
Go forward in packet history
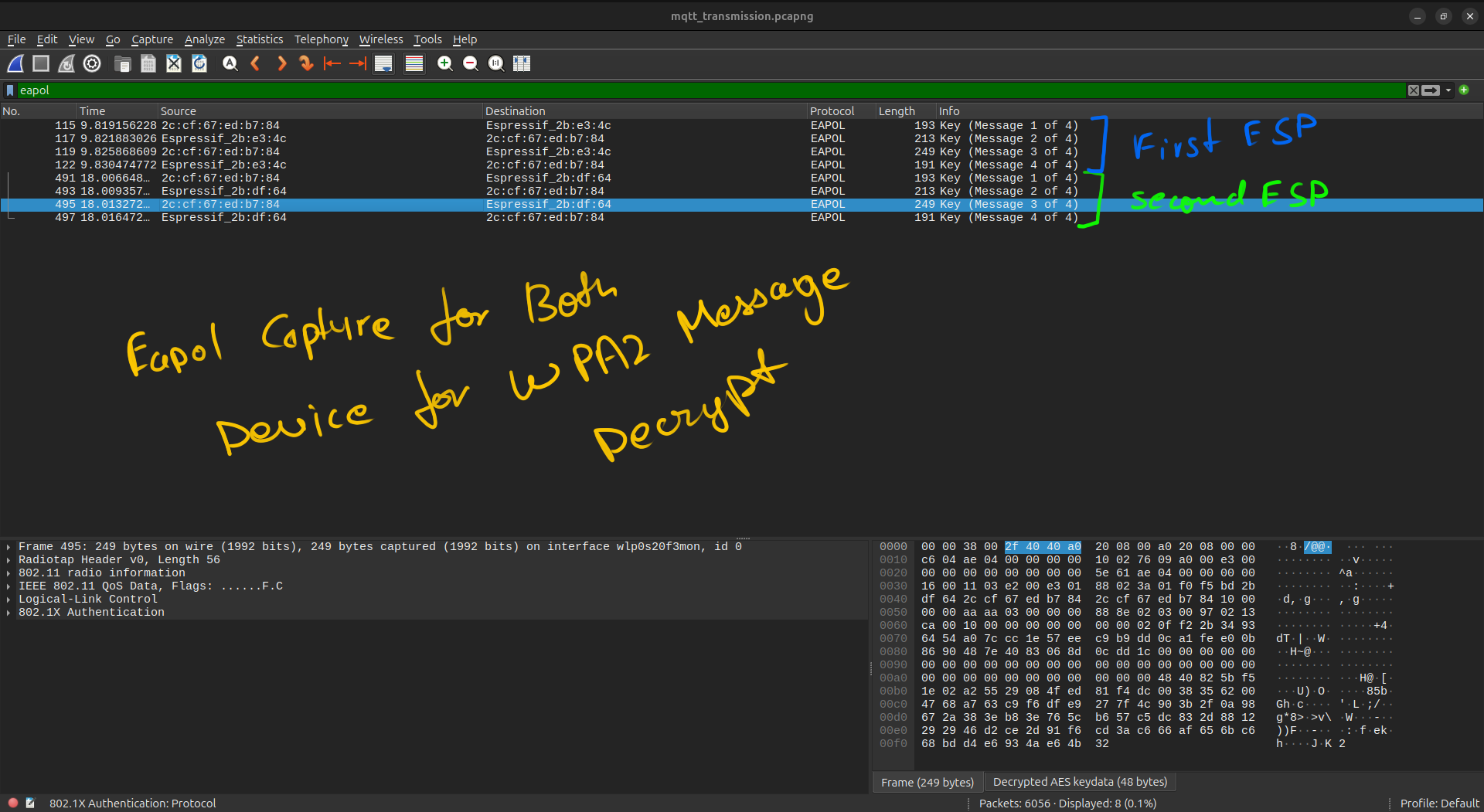(x=281, y=63)
